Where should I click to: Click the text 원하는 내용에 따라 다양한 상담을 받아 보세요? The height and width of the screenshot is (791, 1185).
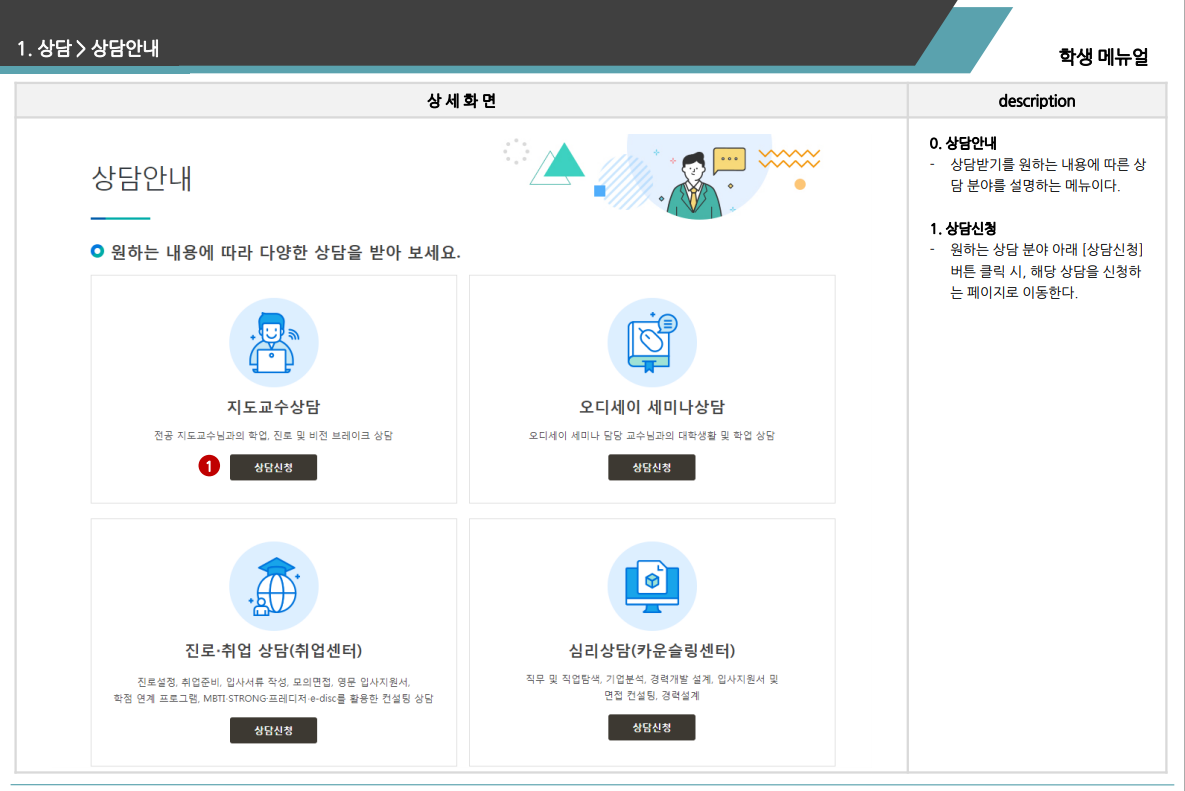(286, 252)
